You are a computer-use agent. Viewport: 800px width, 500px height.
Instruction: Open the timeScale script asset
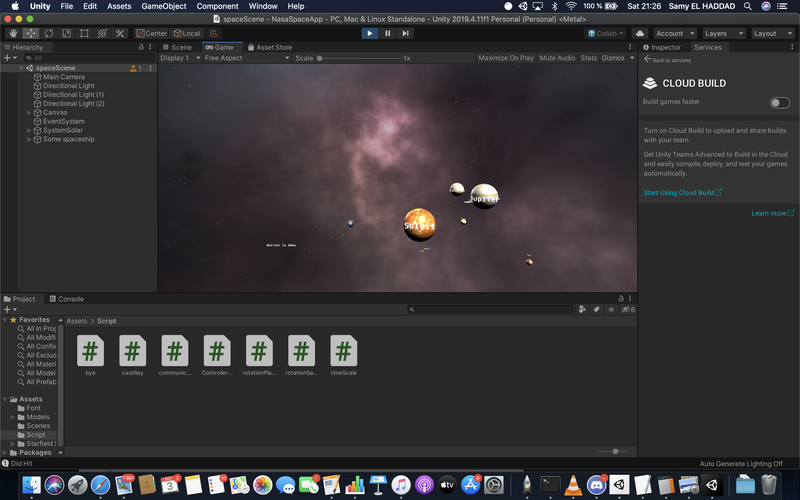[x=343, y=351]
